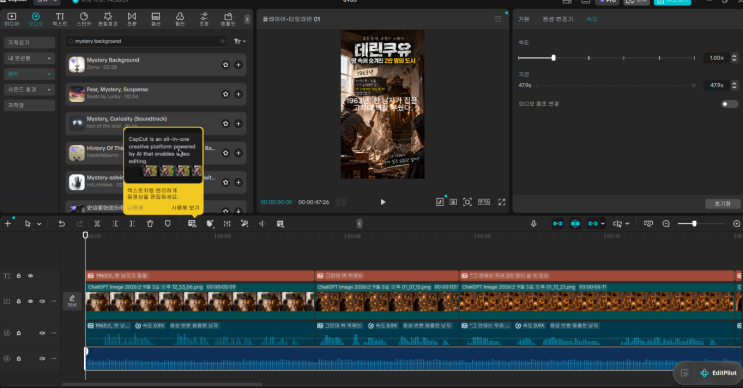Toggle the audio pitch change switch

point(729,104)
